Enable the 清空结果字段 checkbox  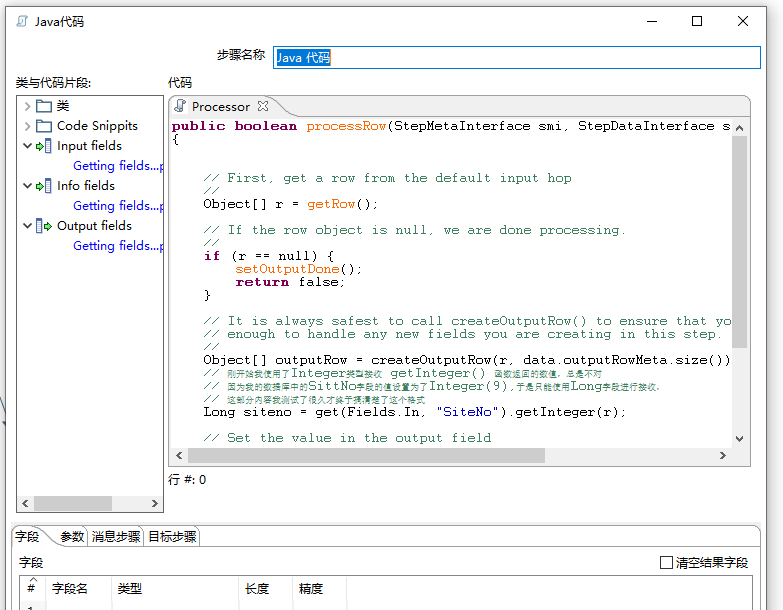[x=667, y=563]
